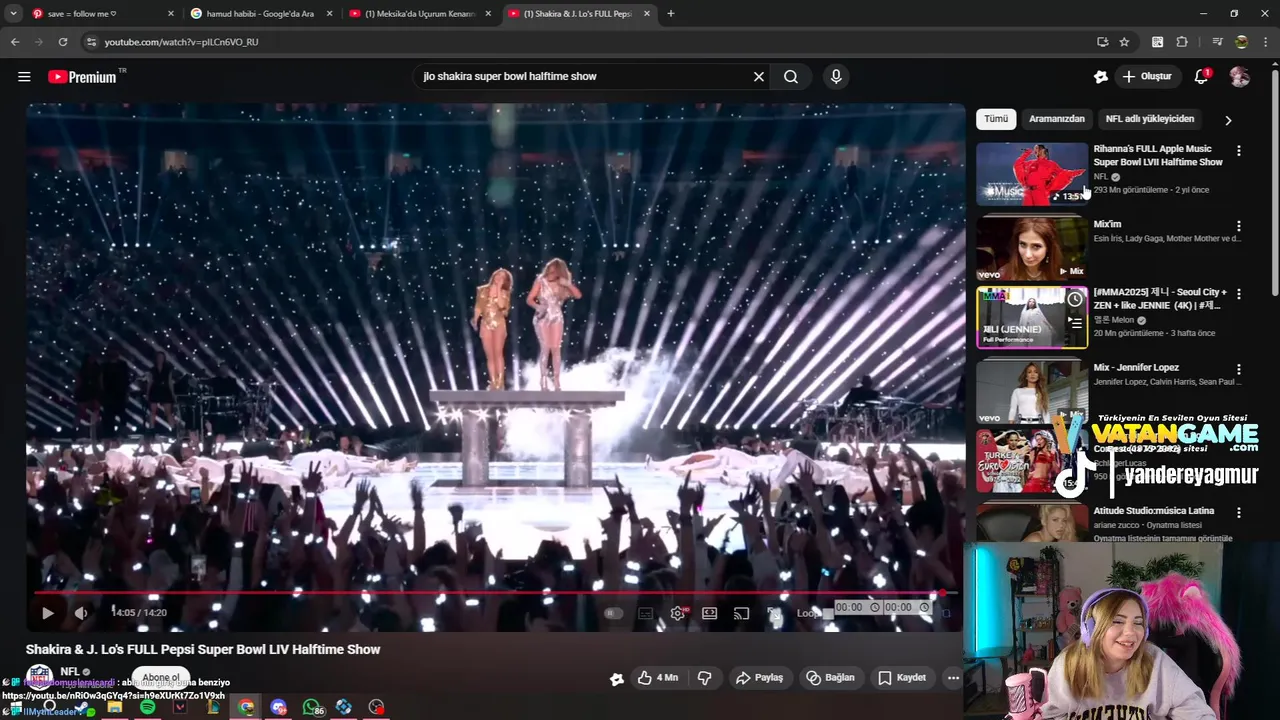Open Rihanna's Super Bowl LVII Halftime Show thumbnail
The height and width of the screenshot is (720, 1280).
point(1032,174)
